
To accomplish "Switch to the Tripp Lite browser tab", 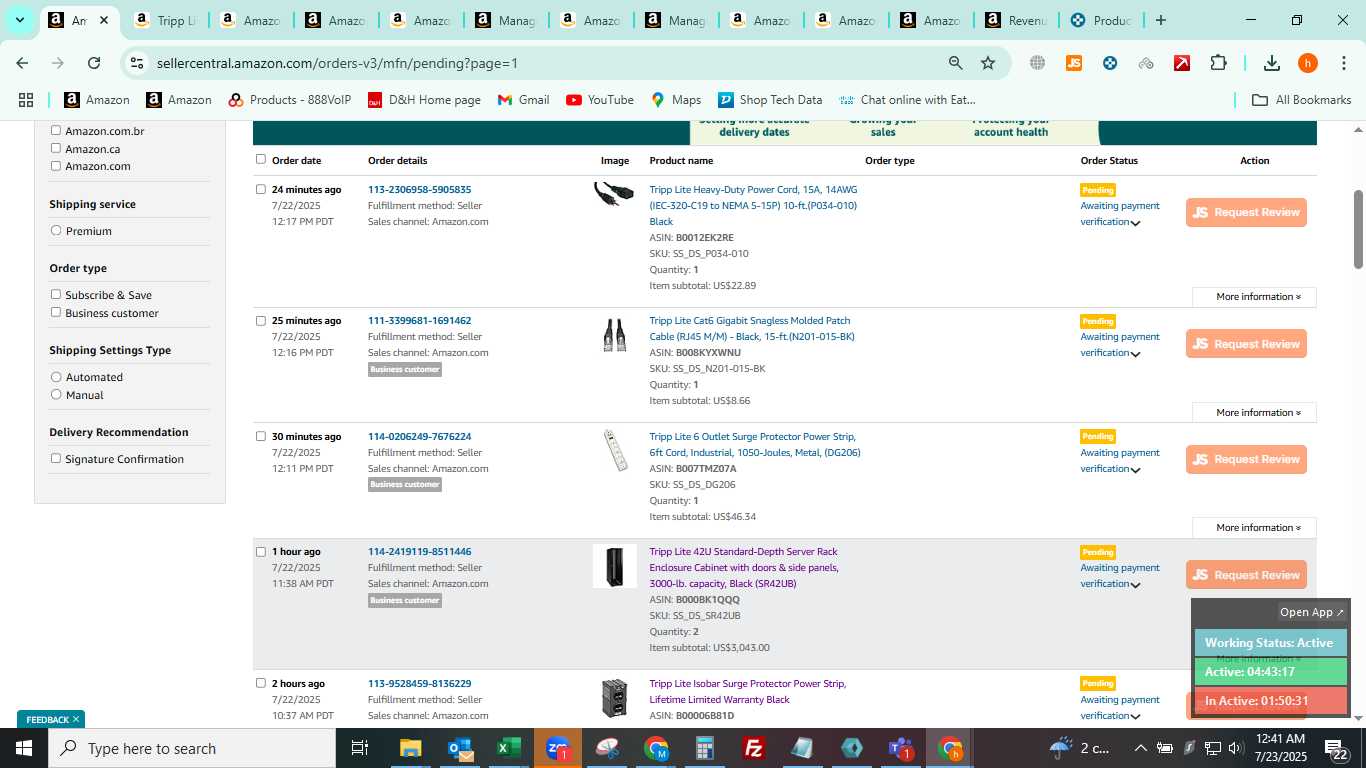I will [166, 20].
